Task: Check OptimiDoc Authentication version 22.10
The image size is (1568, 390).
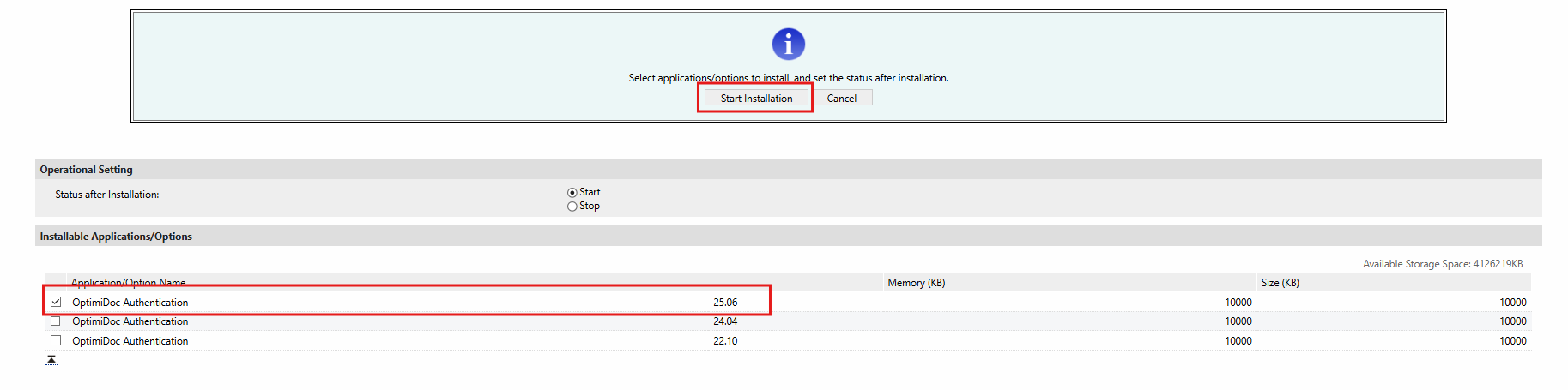Action: 56,340
